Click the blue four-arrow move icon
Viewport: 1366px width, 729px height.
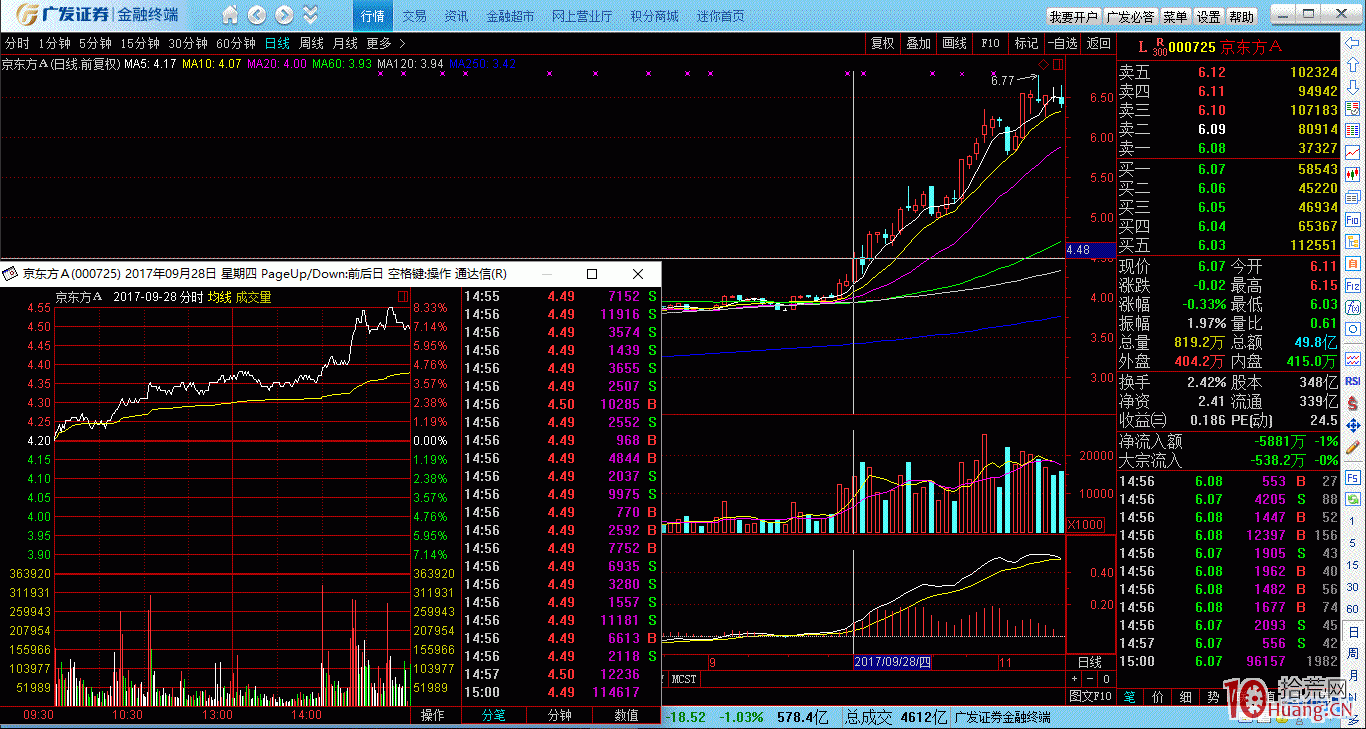(1353, 427)
